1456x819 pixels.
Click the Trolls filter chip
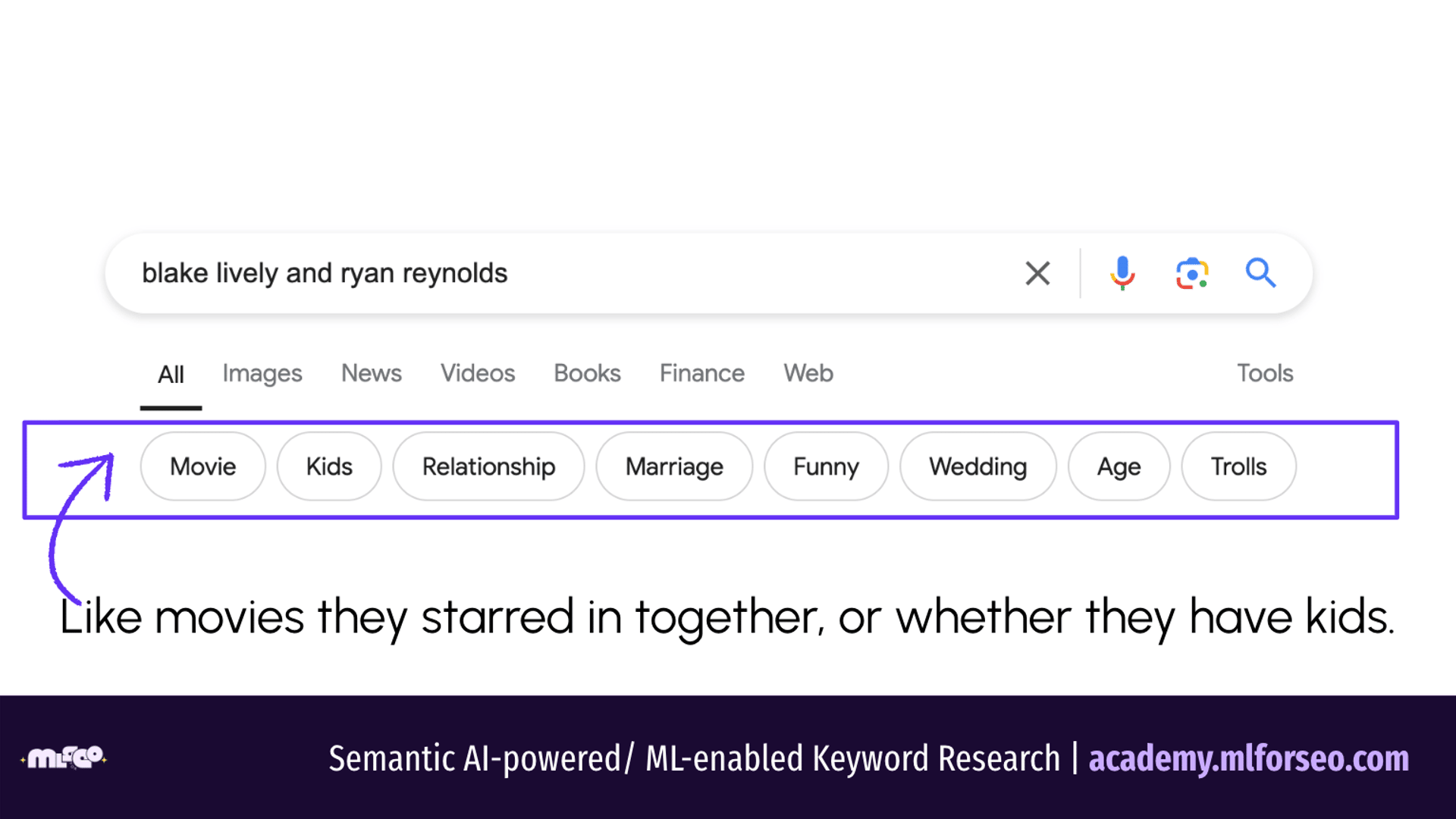pyautogui.click(x=1238, y=466)
